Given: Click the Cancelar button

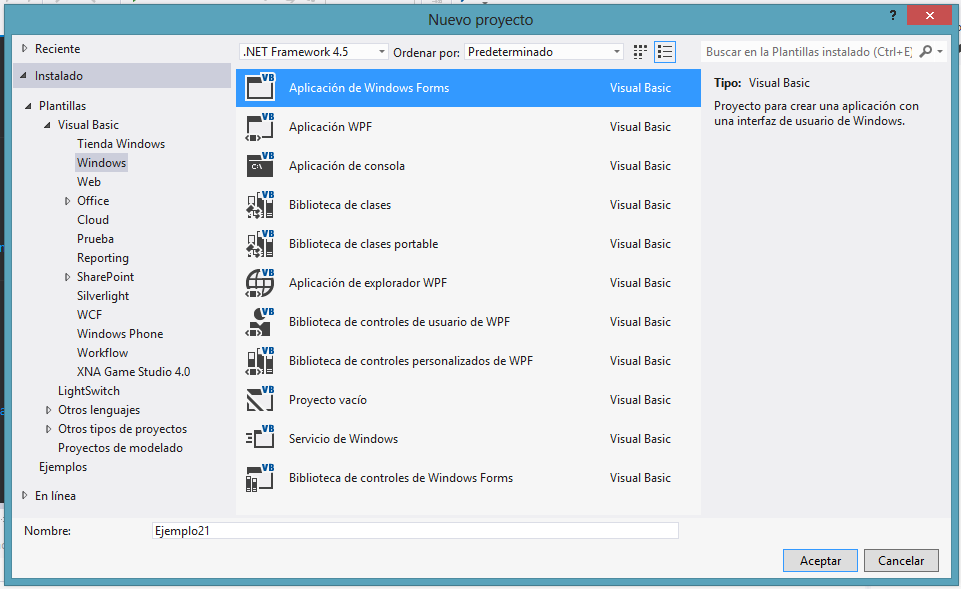Looking at the screenshot, I should pyautogui.click(x=901, y=560).
